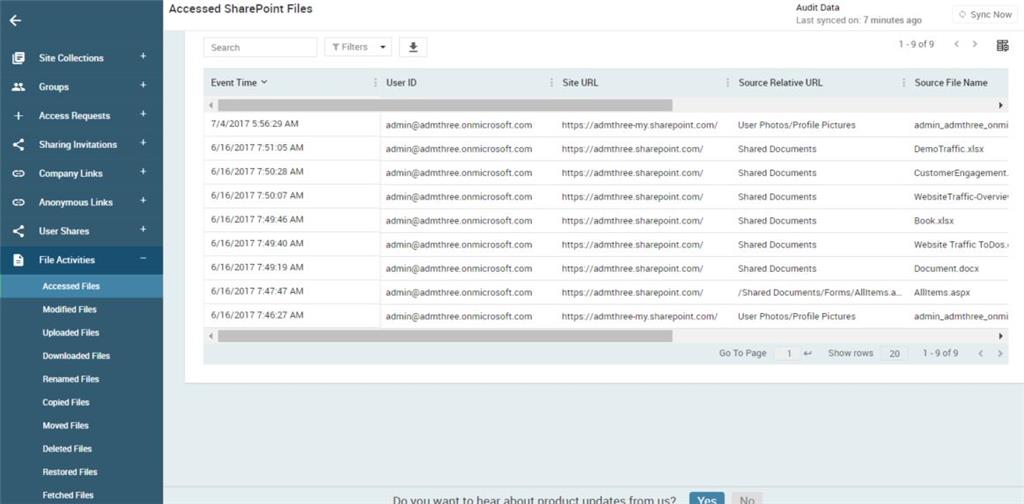Click upper scrollbar right arrow

tap(1001, 105)
